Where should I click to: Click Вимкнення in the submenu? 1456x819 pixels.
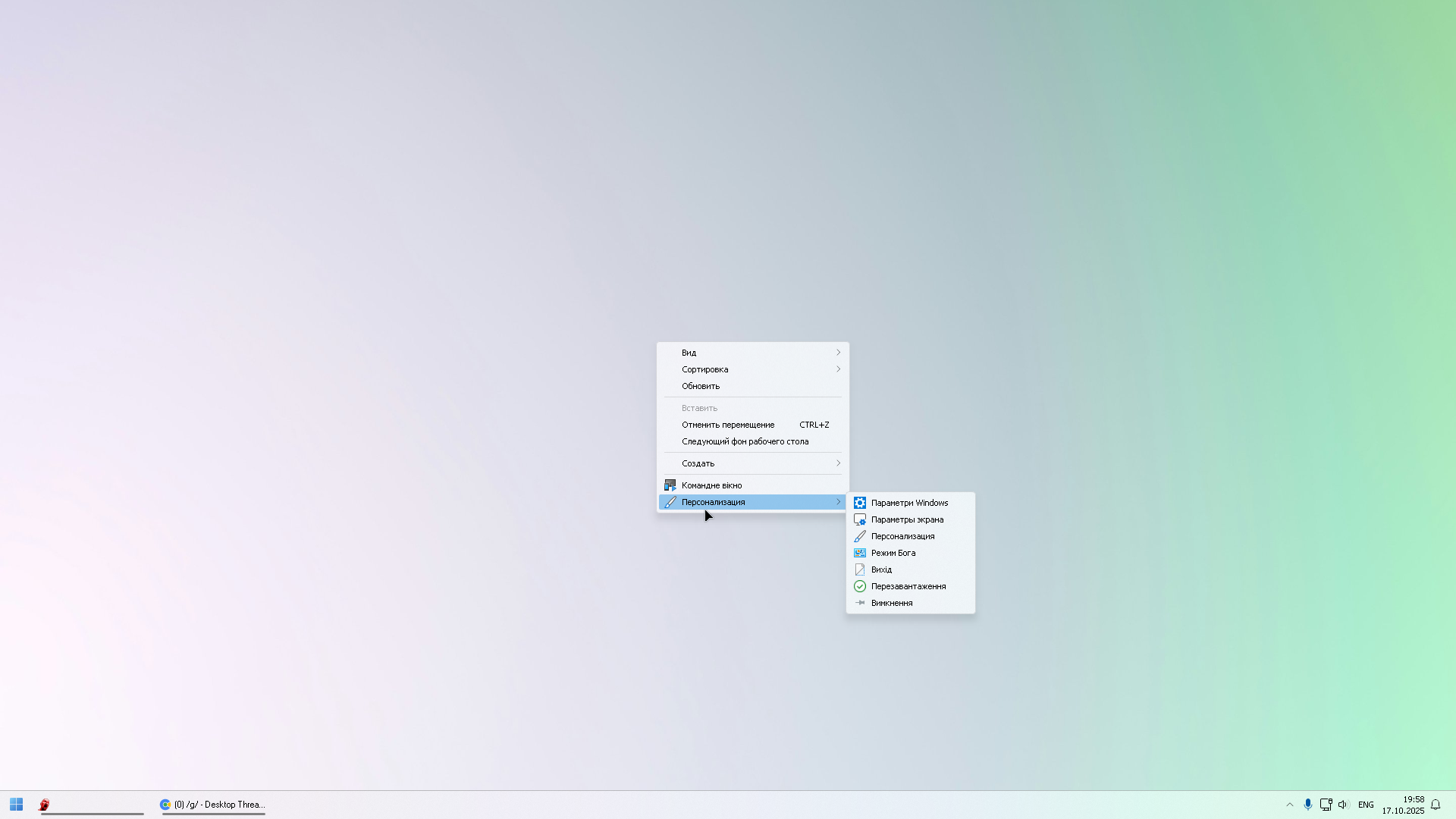pos(892,603)
